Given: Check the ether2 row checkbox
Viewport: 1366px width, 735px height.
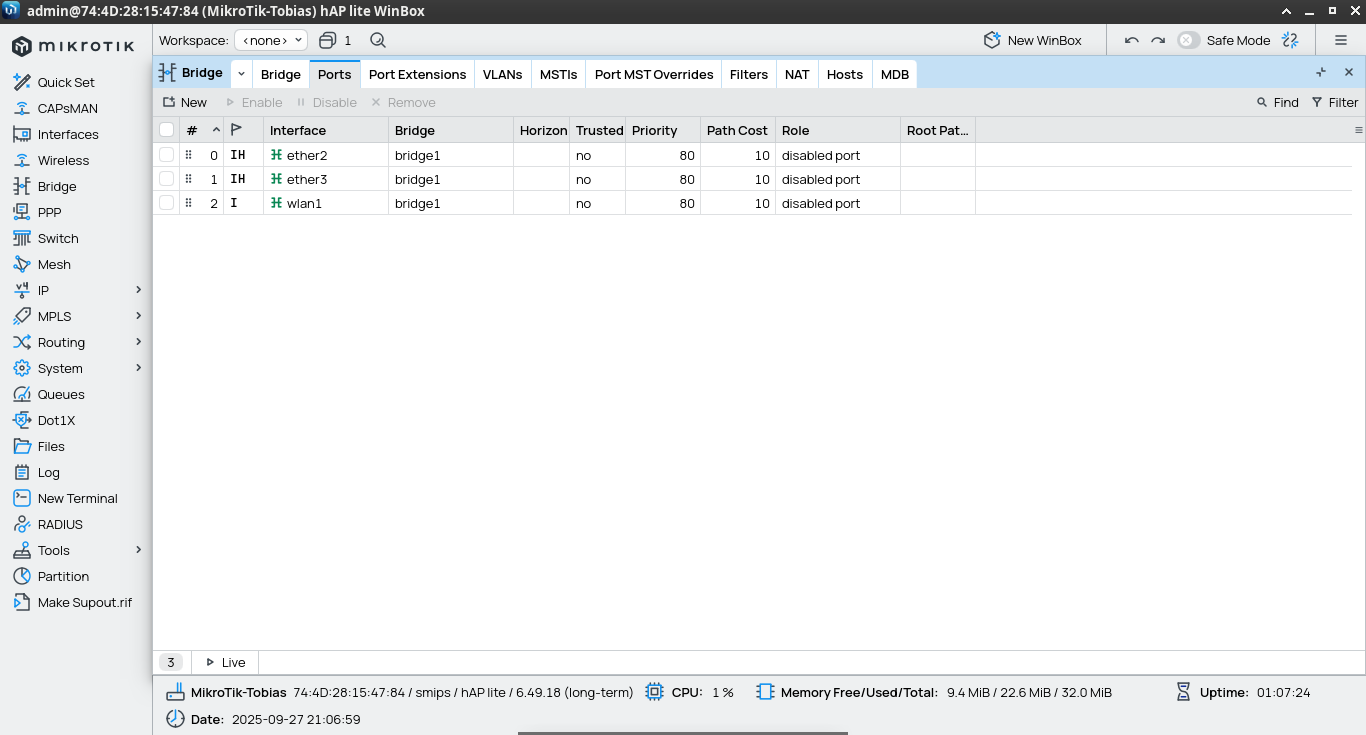Looking at the screenshot, I should 166,155.
